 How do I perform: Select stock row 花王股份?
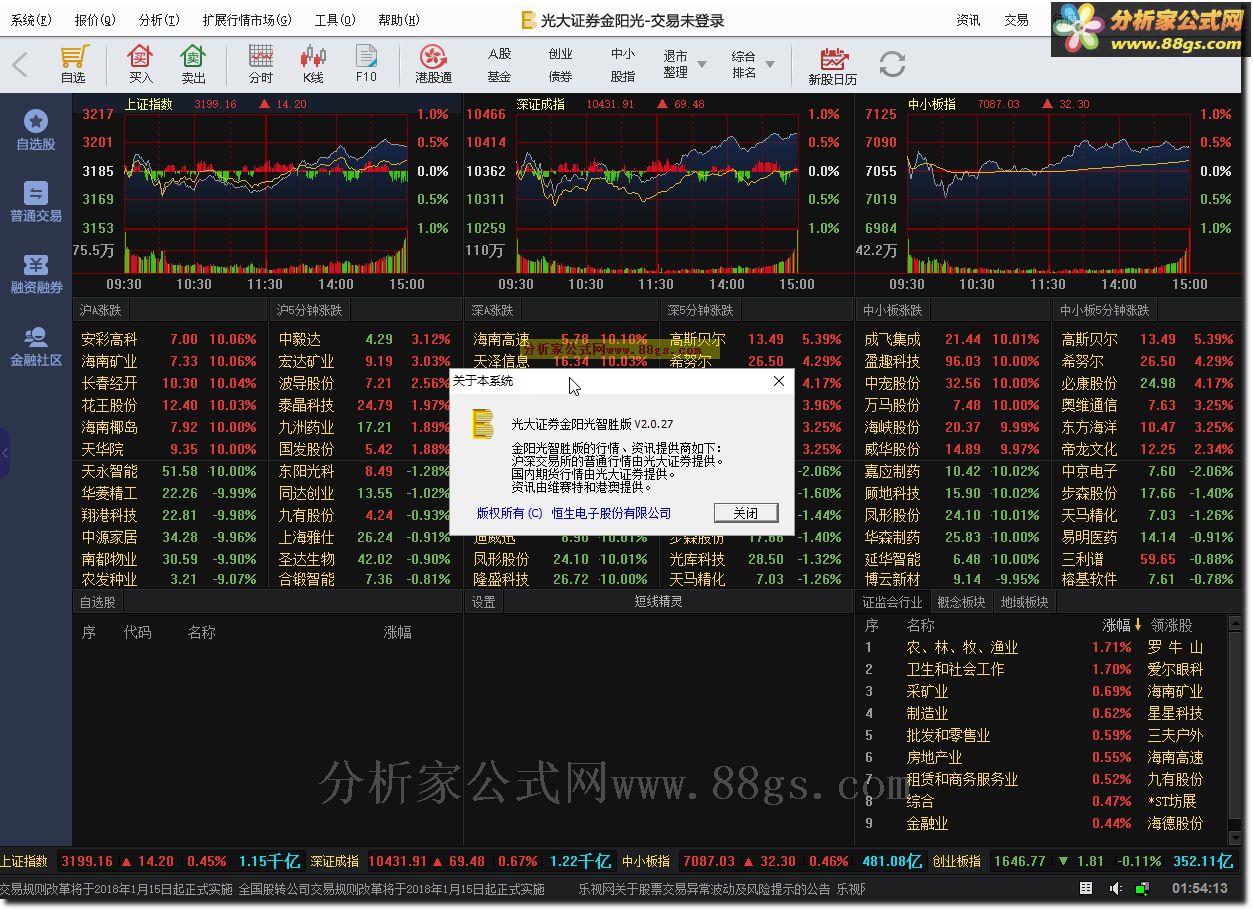tap(169, 405)
